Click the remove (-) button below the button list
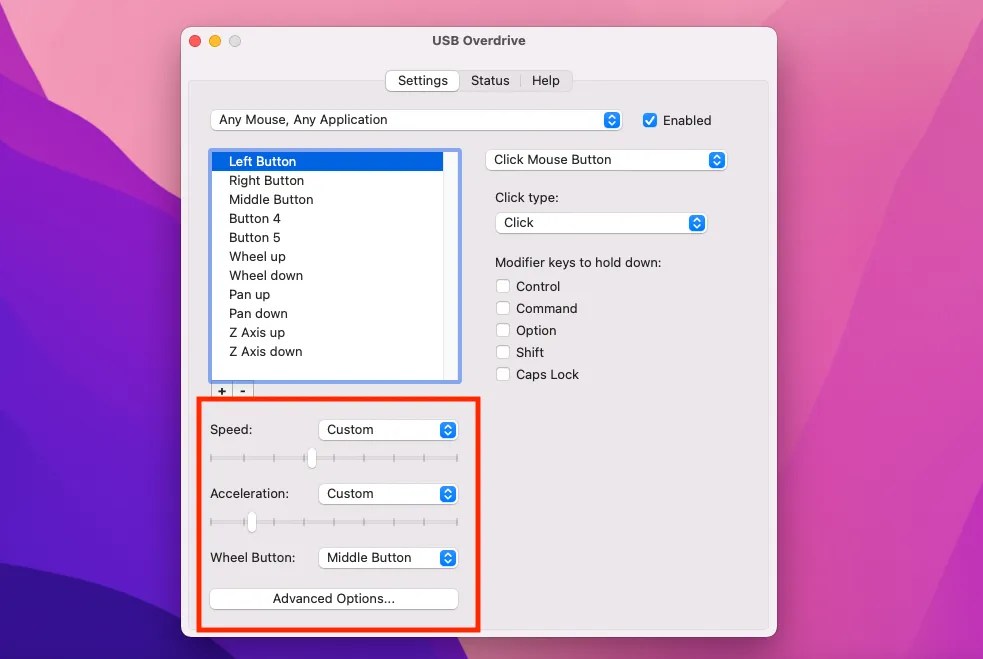 pyautogui.click(x=243, y=390)
